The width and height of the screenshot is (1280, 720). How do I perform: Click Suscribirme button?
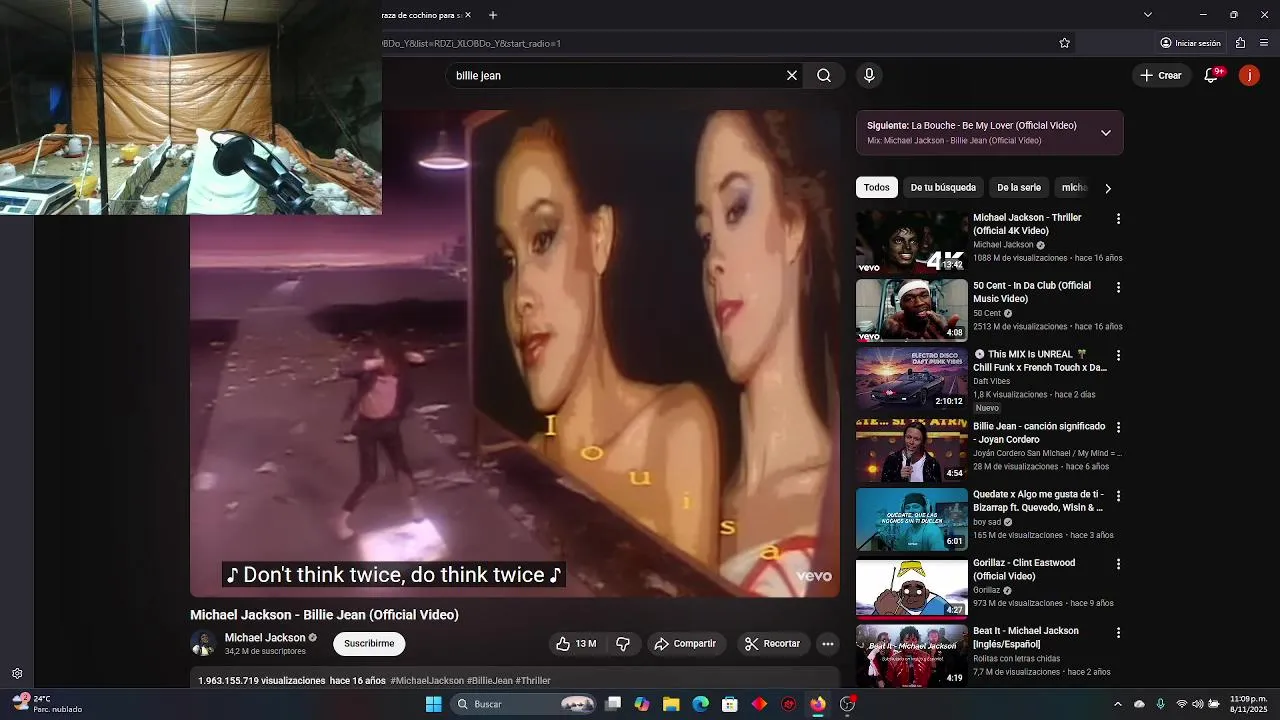coord(369,644)
